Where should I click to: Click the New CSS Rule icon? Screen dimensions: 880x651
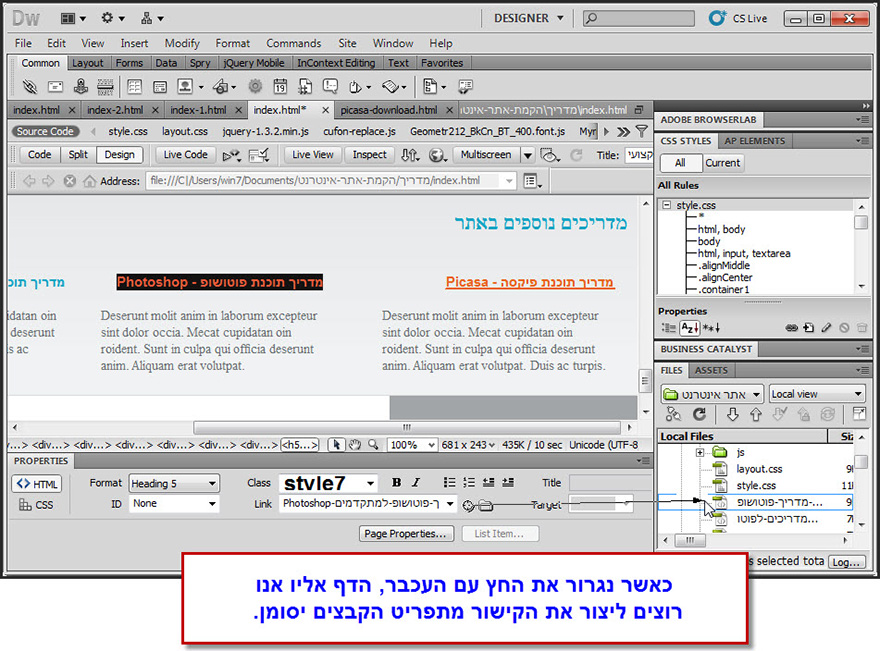(809, 328)
